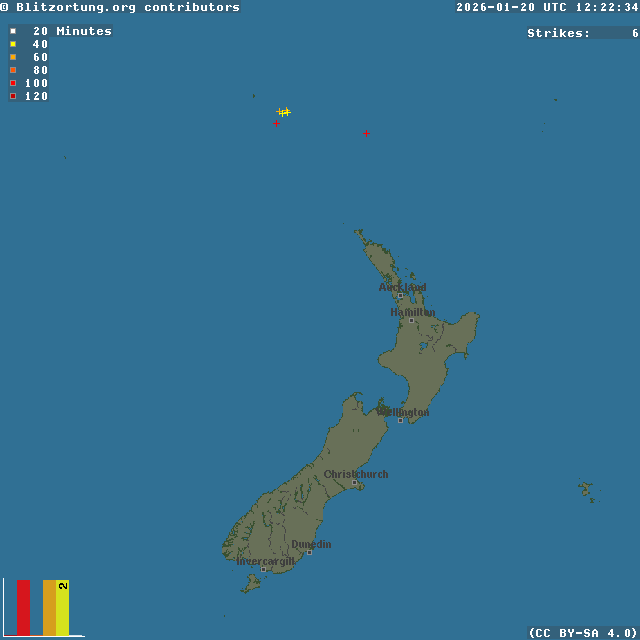The image size is (640, 640).
Task: Click the orange 60 minutes legend swatch
Action: (x=13, y=57)
